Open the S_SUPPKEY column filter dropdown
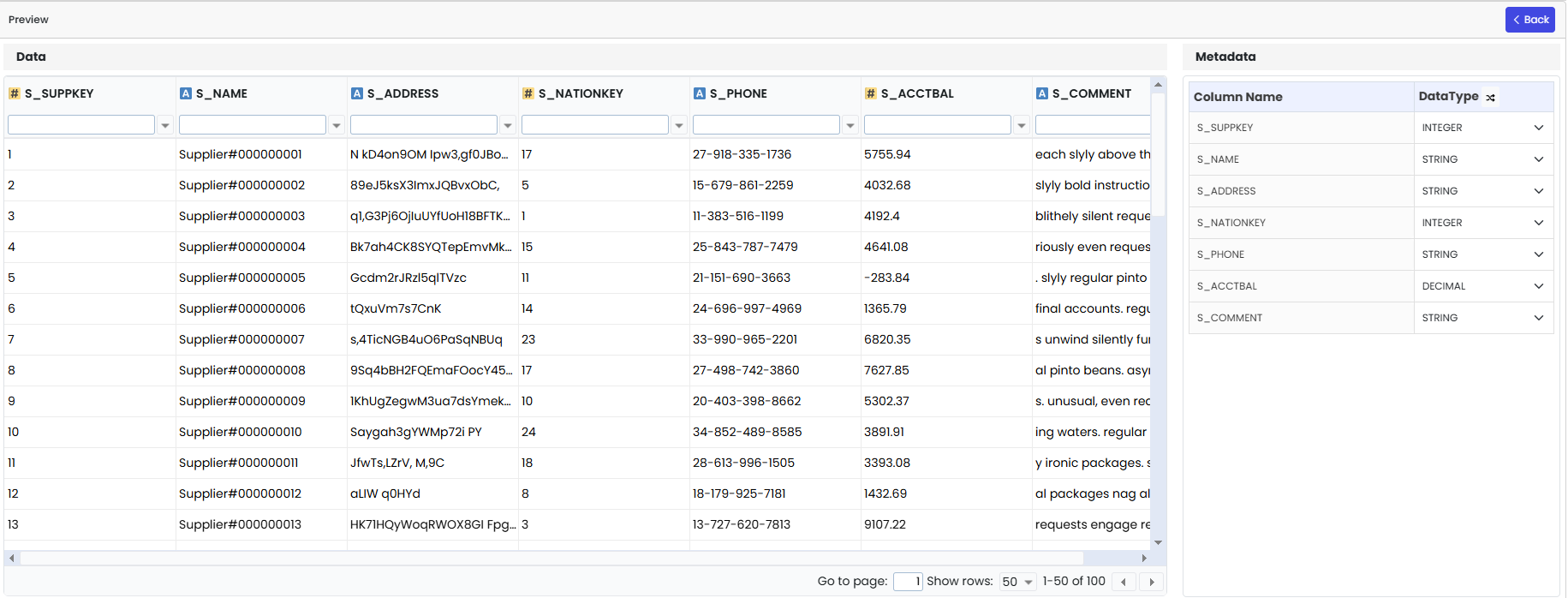The height and width of the screenshot is (598, 1568). 165,125
